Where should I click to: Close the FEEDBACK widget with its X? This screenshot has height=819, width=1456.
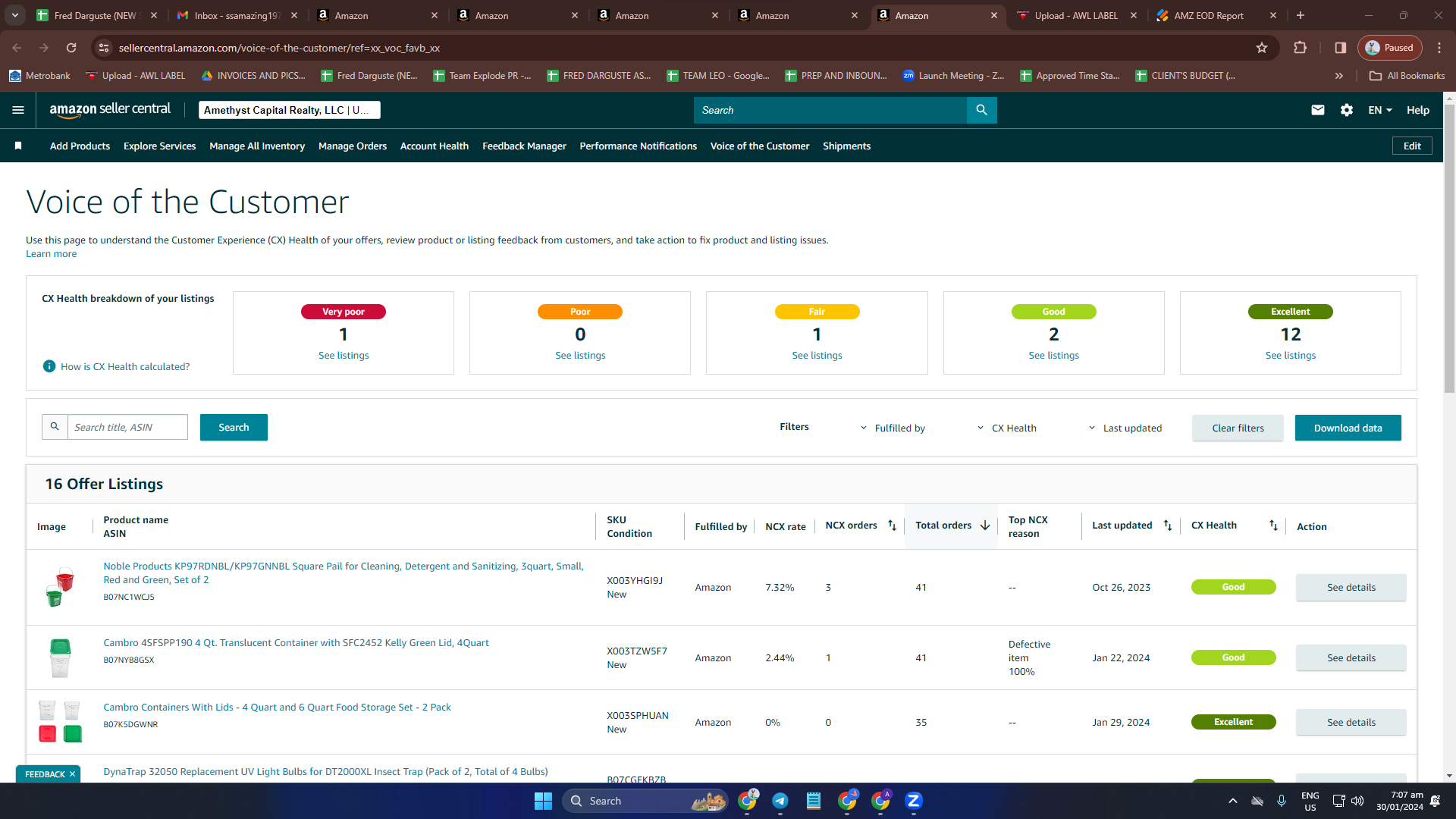[72, 774]
